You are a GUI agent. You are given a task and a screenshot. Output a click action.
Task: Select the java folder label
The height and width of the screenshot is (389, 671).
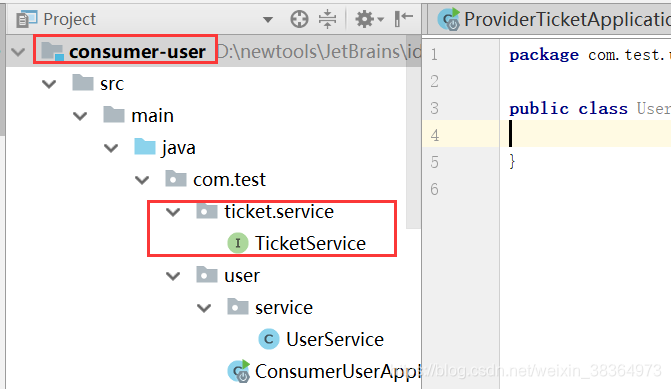point(178,148)
